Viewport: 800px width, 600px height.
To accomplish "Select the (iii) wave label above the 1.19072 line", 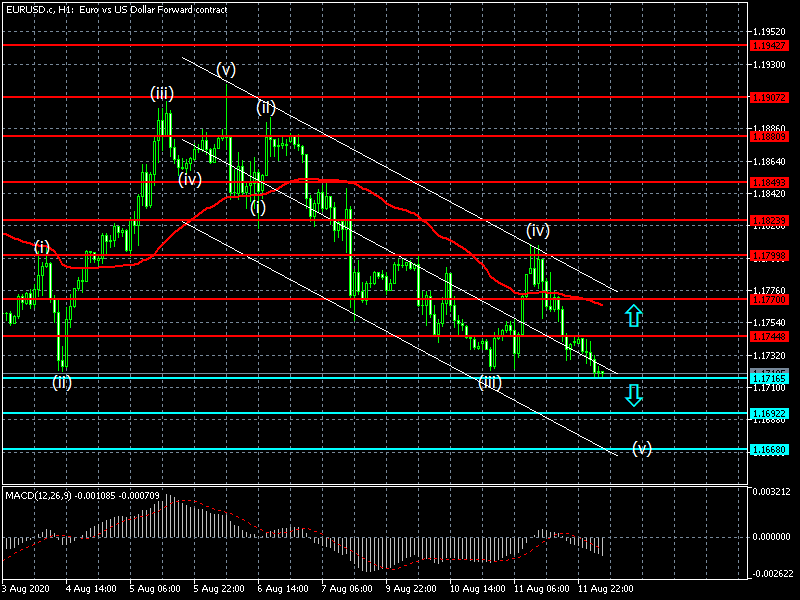I will (x=162, y=93).
